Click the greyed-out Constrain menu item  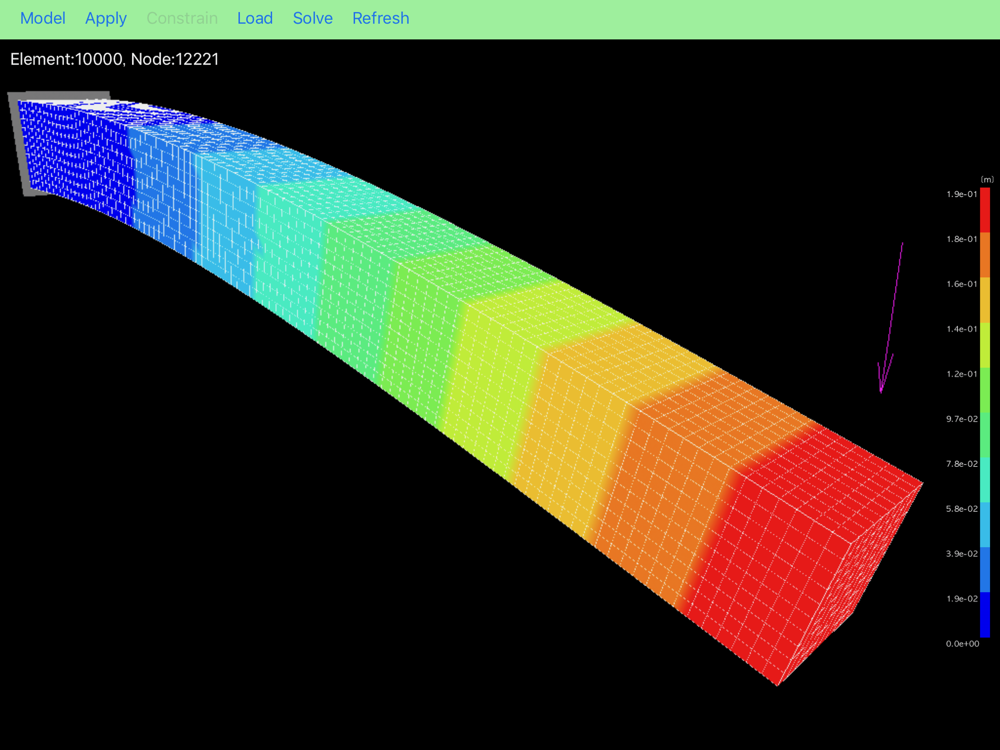click(182, 18)
